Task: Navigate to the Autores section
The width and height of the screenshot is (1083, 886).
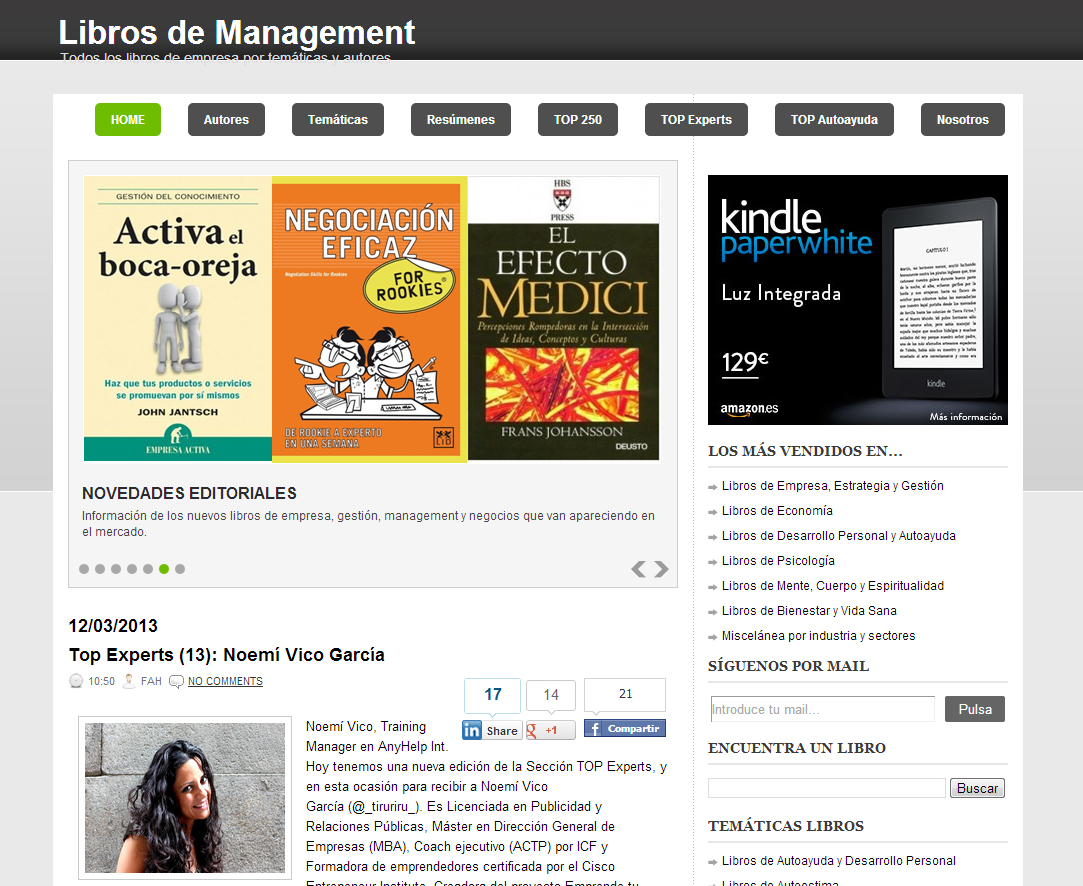Action: click(226, 120)
